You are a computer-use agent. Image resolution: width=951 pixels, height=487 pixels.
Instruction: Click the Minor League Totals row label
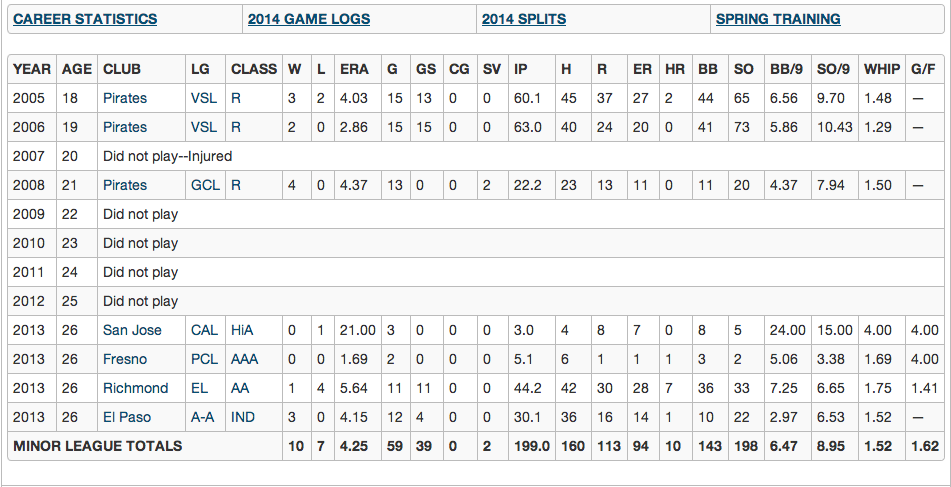[98, 445]
